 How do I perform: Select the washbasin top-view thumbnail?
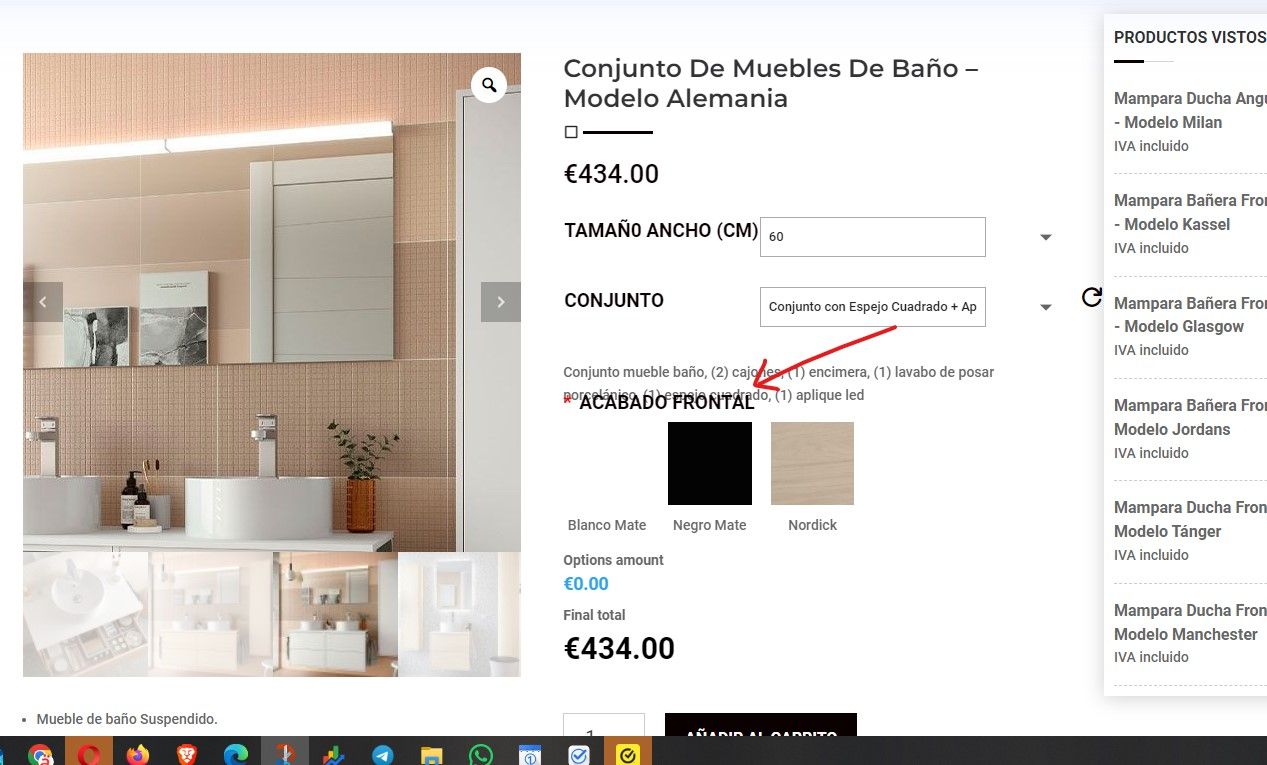85,614
